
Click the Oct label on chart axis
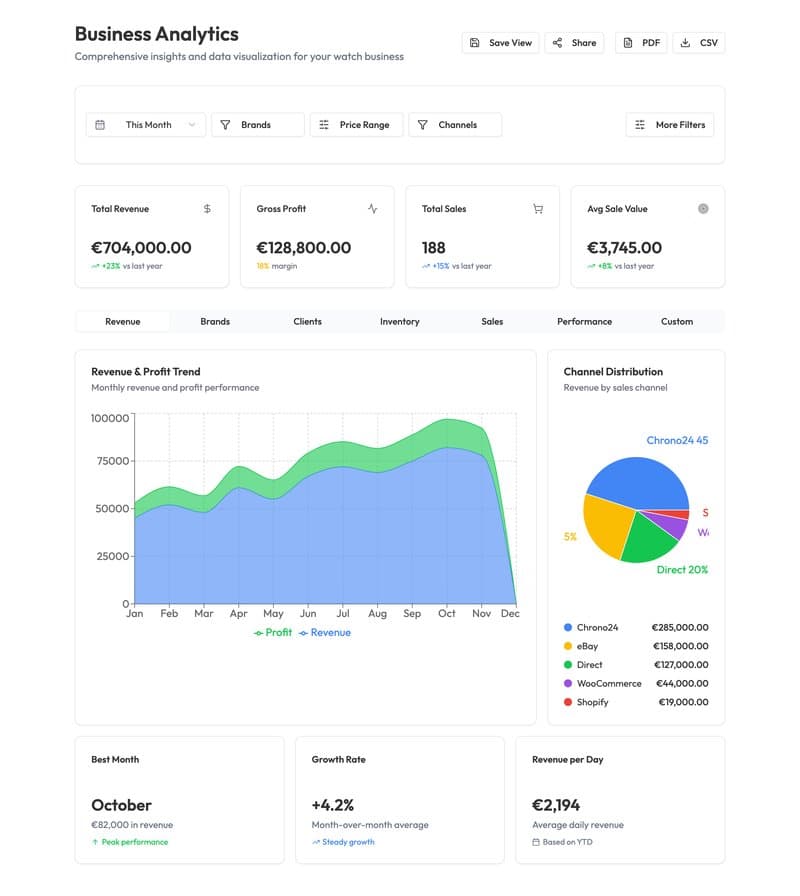pos(447,614)
